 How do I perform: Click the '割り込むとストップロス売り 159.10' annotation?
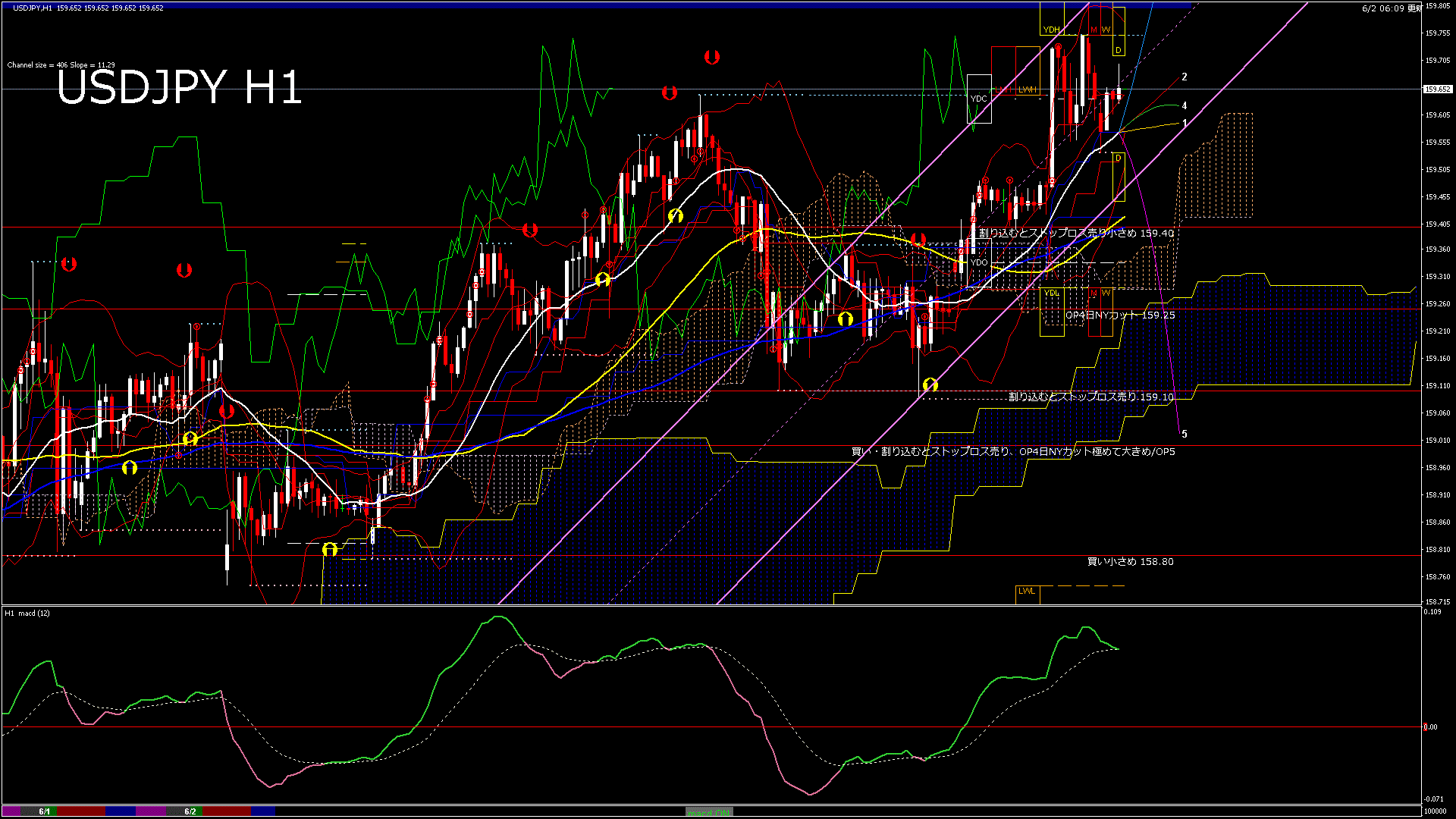(x=1091, y=397)
